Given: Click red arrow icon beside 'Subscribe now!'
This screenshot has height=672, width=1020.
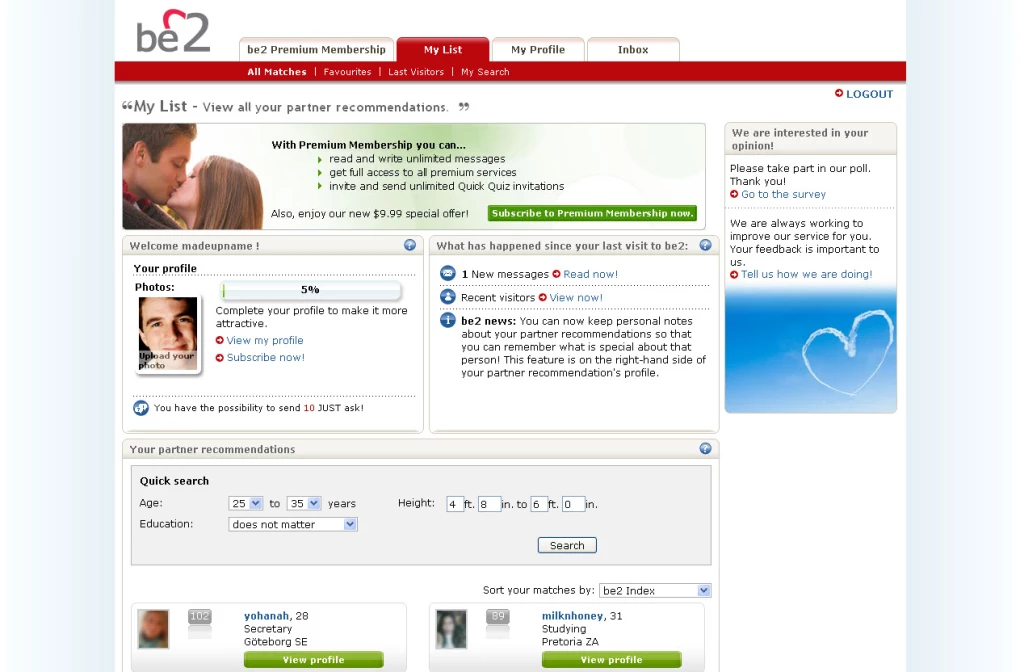Looking at the screenshot, I should [x=219, y=358].
